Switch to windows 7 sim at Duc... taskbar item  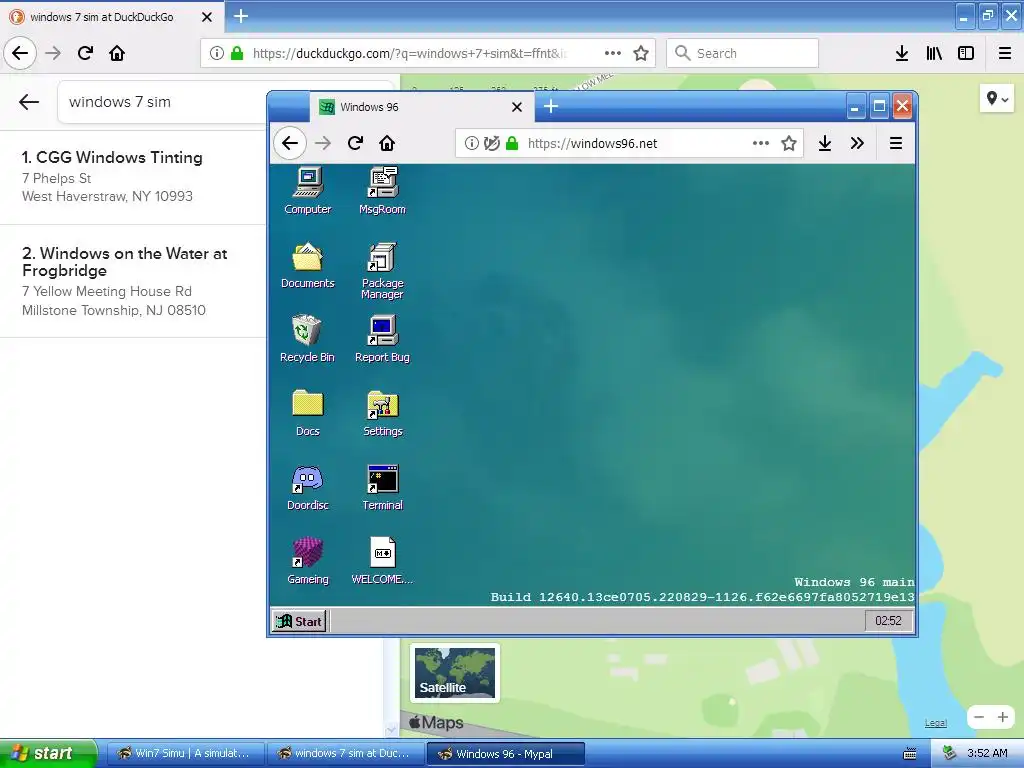click(x=345, y=754)
